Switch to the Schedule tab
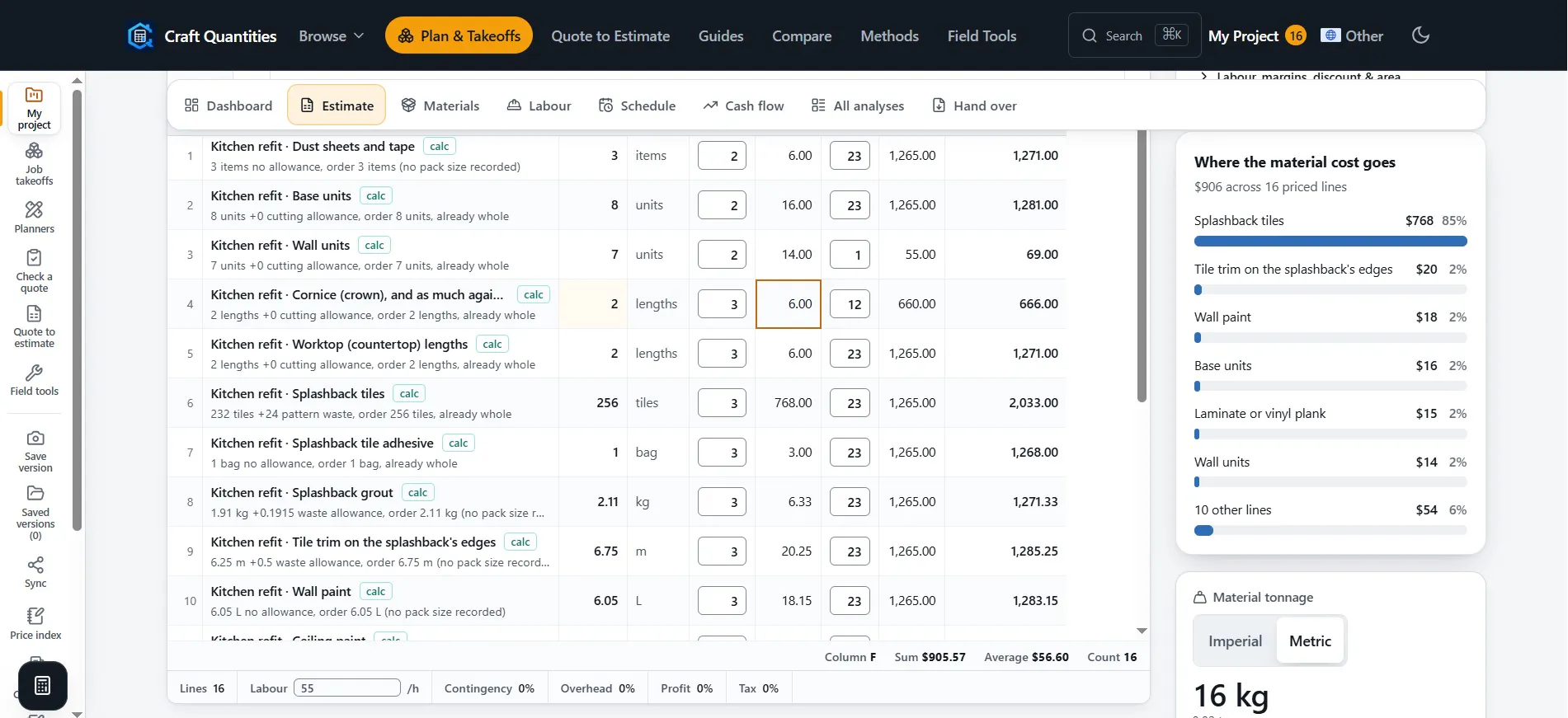This screenshot has width=1568, height=718. pos(637,106)
